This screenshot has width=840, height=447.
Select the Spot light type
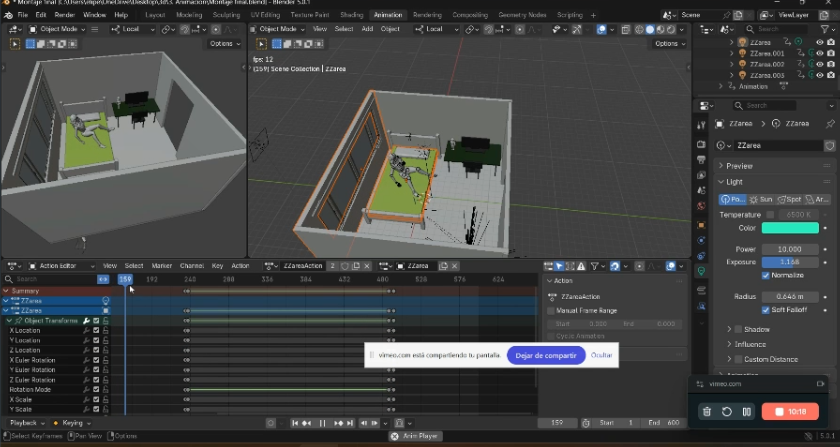coord(790,199)
